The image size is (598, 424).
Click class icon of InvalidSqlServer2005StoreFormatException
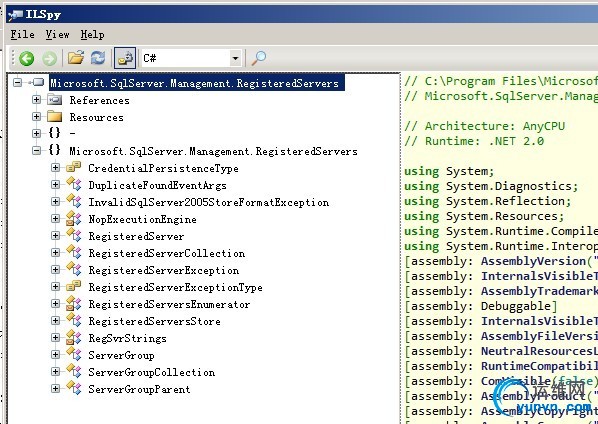coord(74,201)
